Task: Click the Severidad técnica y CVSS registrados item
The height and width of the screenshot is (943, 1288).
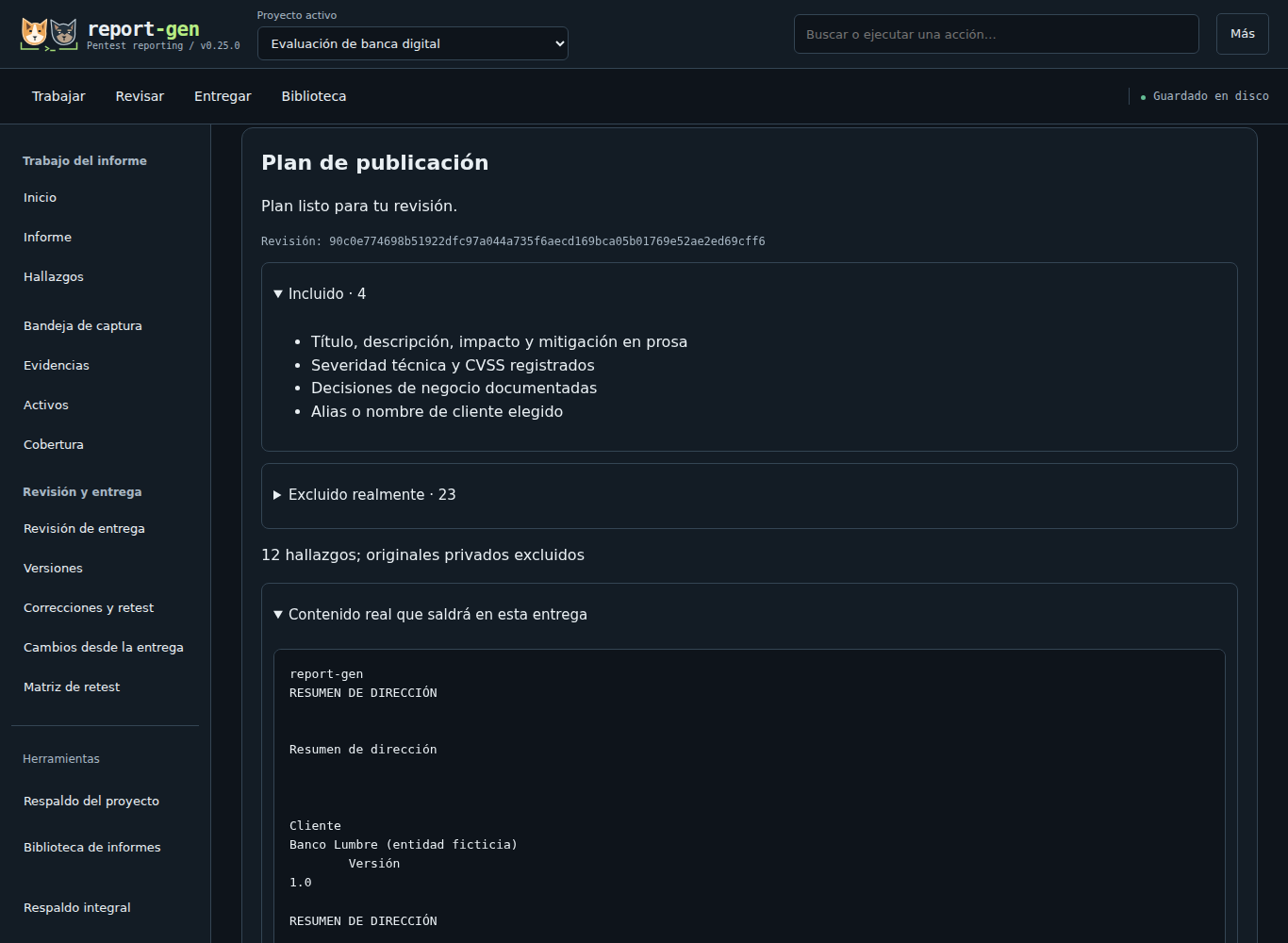Action: pyautogui.click(x=453, y=365)
